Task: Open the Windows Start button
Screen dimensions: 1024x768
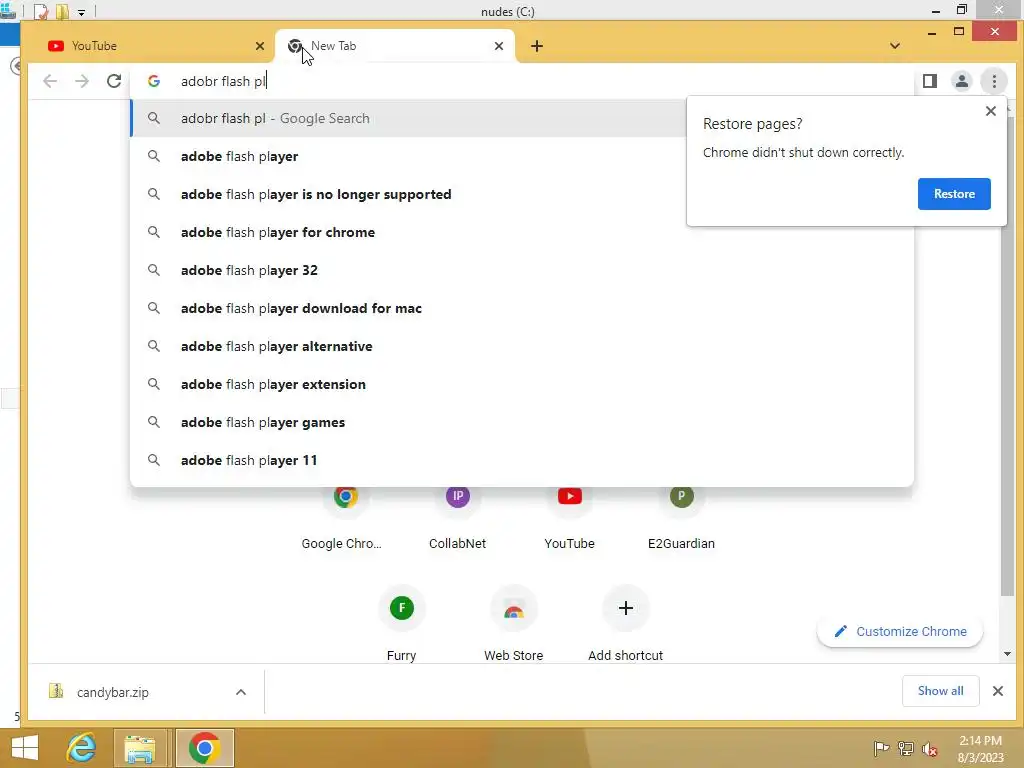Action: tap(25, 748)
